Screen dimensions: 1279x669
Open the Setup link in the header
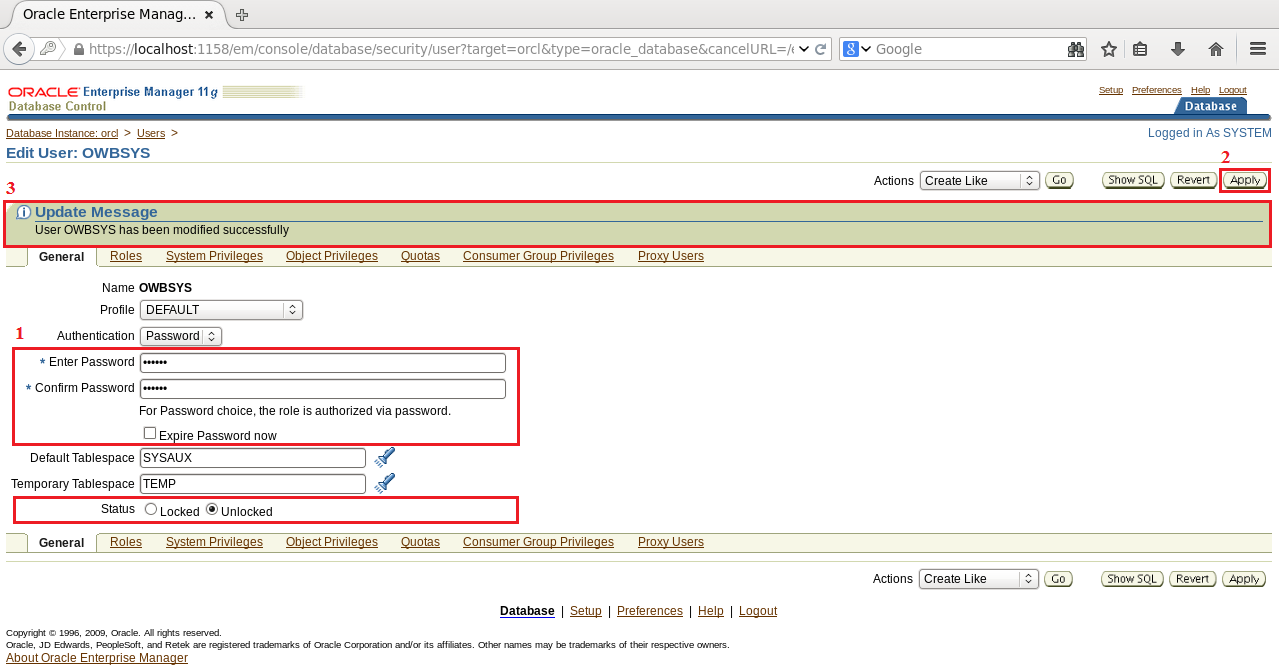pos(1111,90)
